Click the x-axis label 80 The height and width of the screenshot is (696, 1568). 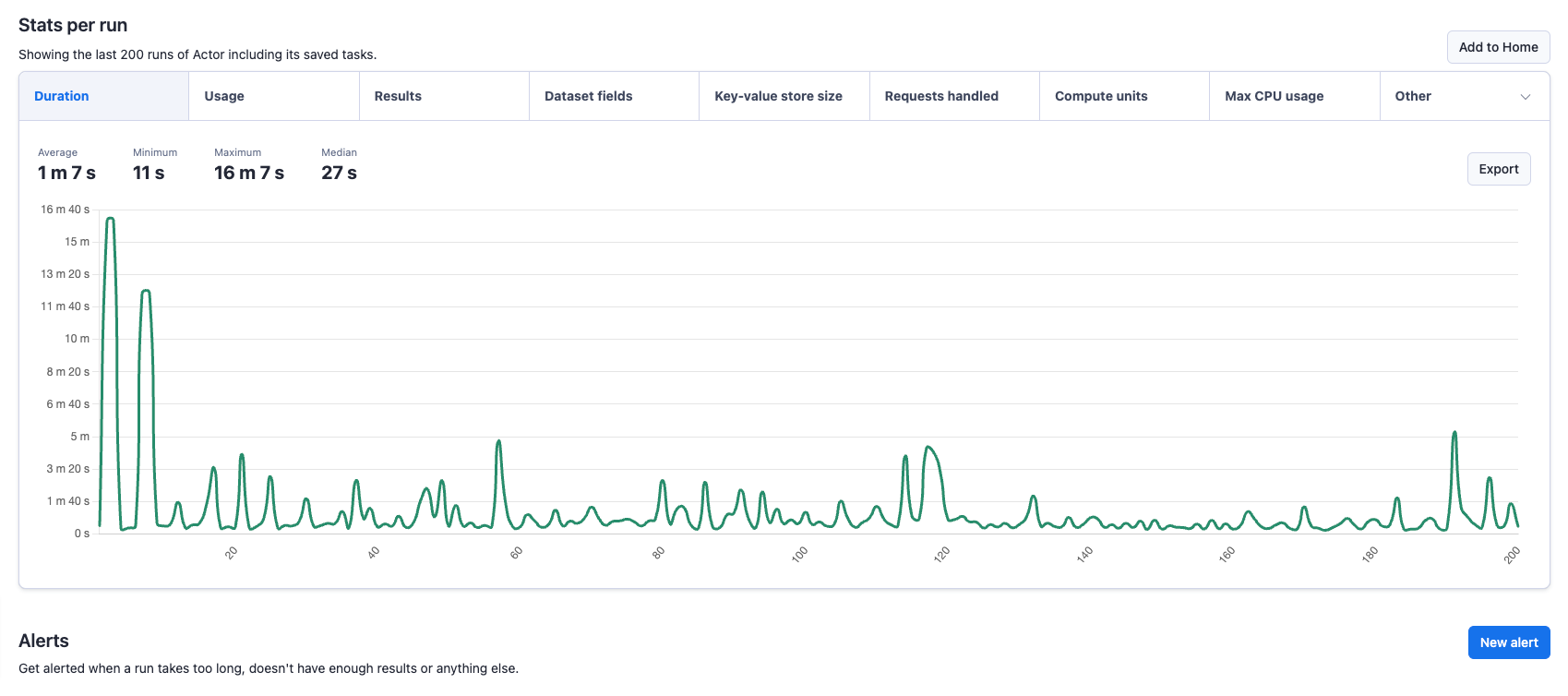click(x=659, y=553)
